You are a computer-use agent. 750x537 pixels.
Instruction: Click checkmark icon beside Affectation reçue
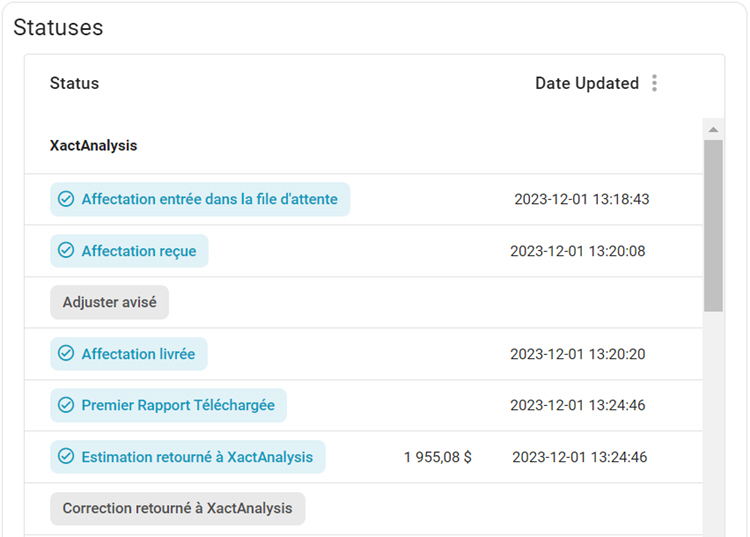pyautogui.click(x=66, y=251)
